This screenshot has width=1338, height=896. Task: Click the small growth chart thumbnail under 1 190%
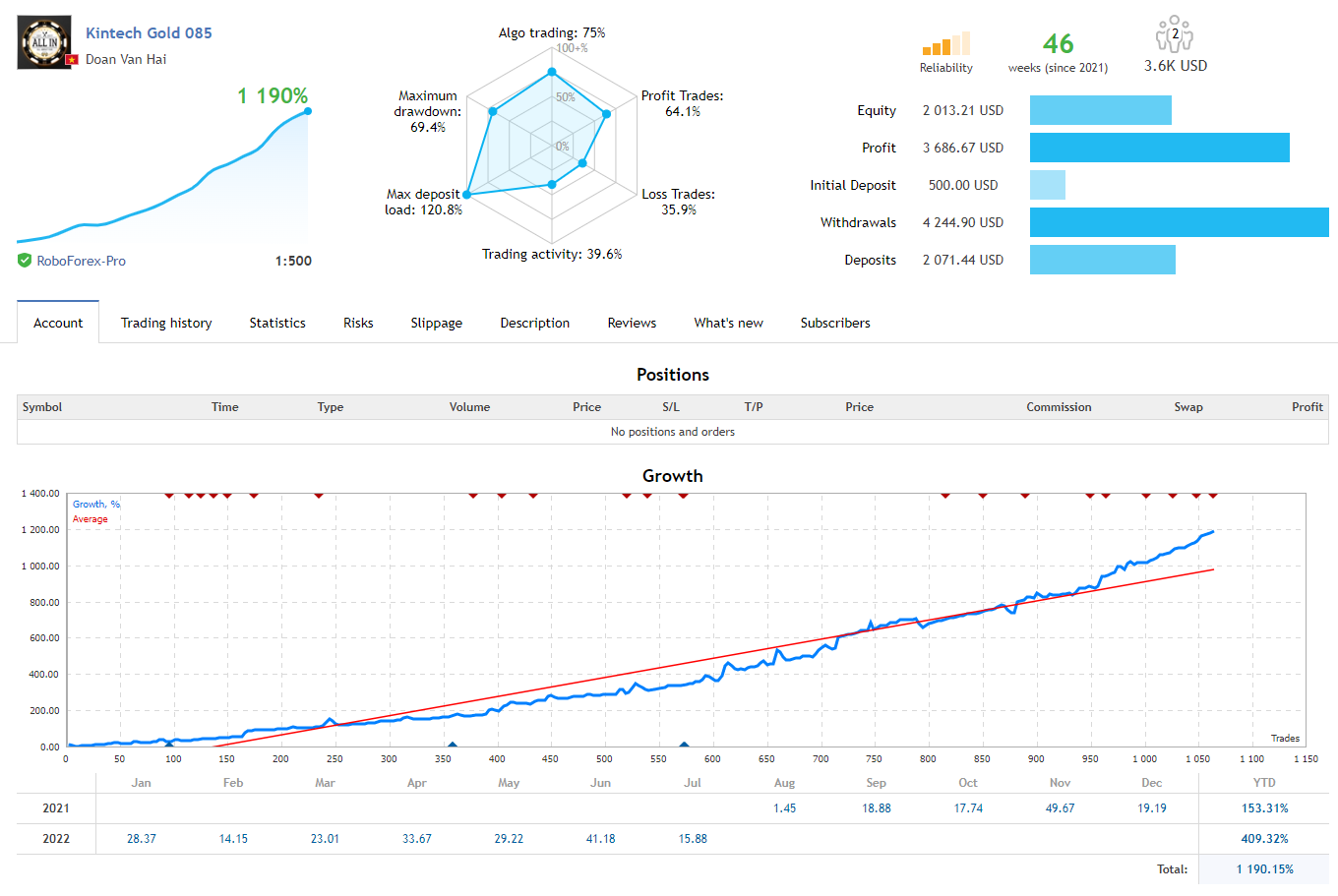[x=163, y=175]
